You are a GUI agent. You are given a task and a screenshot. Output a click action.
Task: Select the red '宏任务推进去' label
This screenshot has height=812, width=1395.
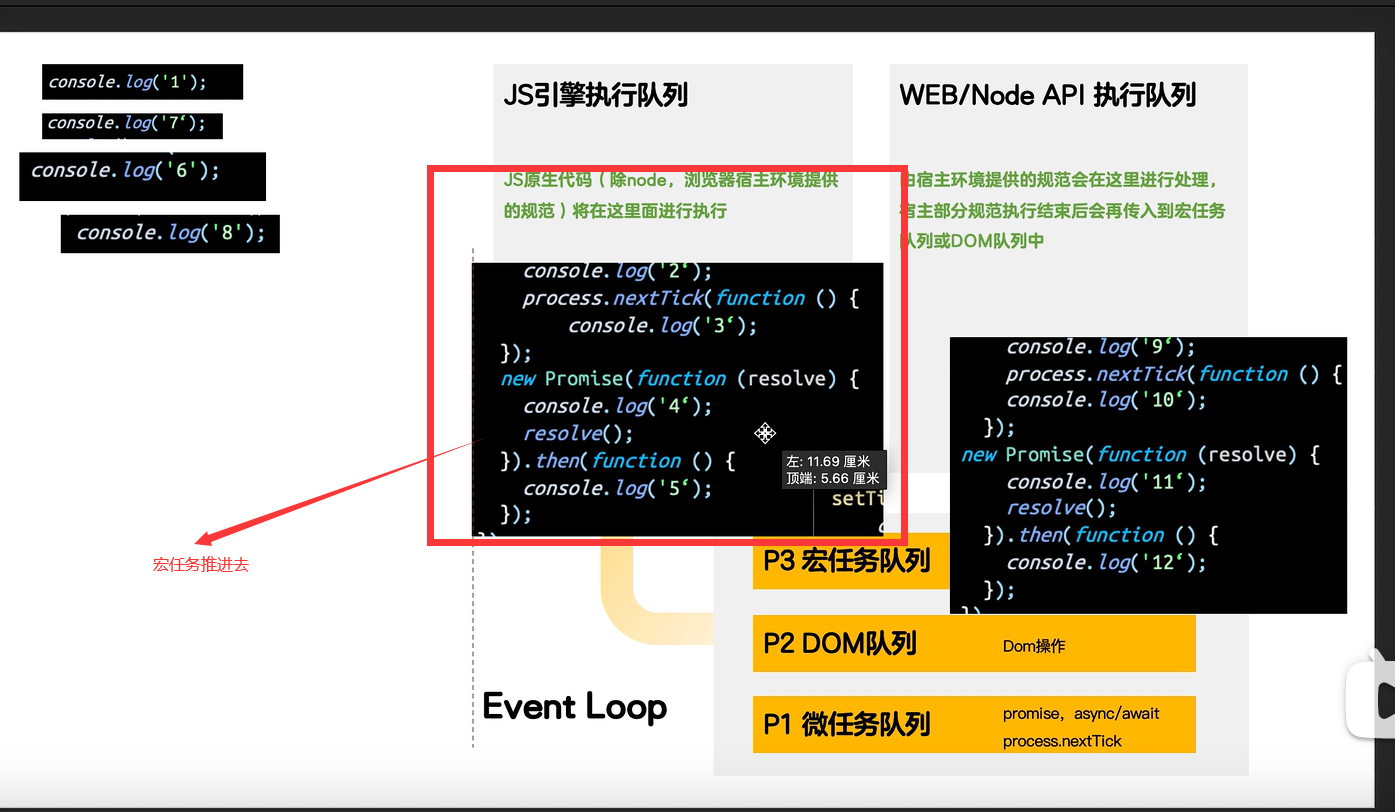coord(201,565)
